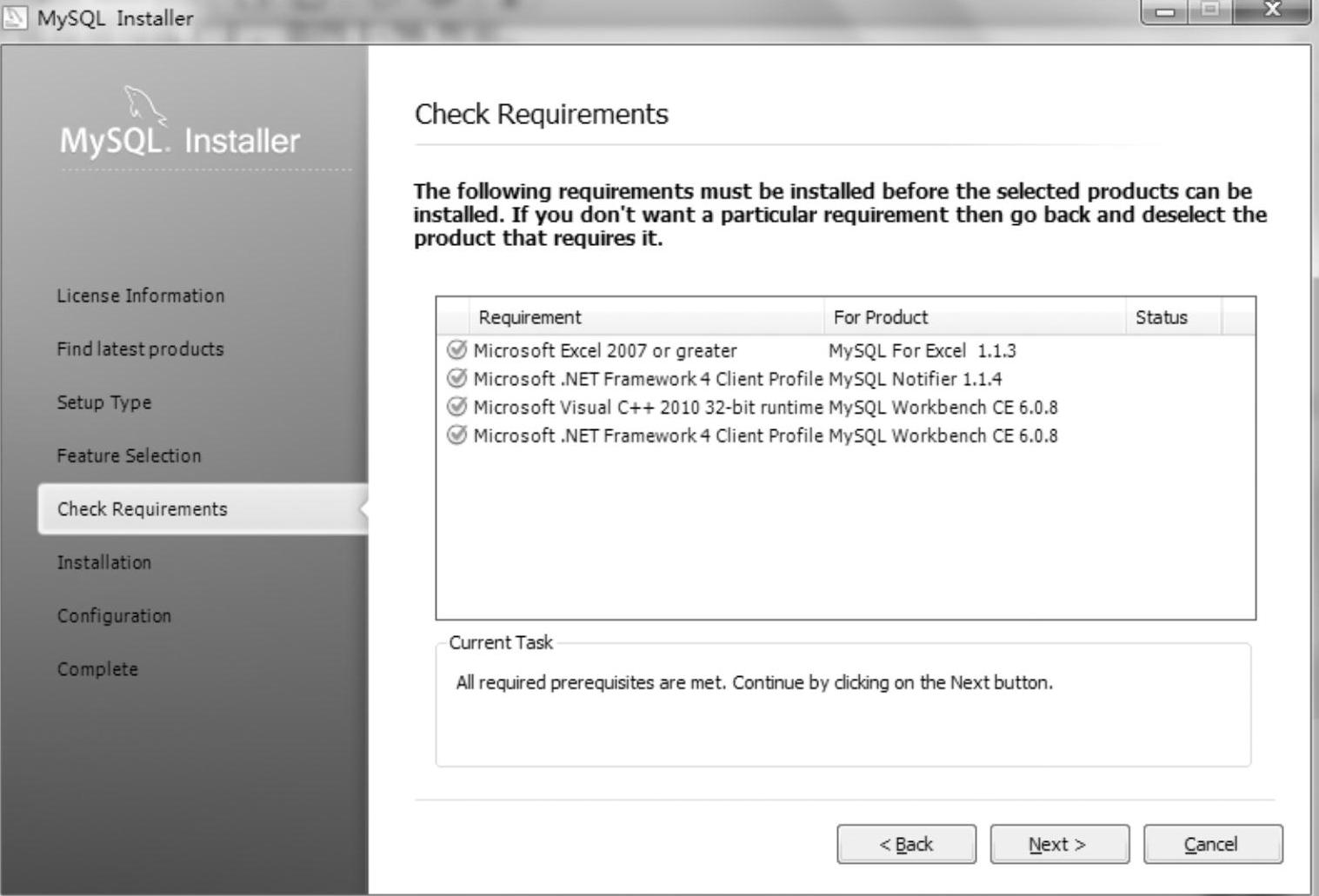Click the MySQL Installer title bar icon
Screen dimensions: 1319x896
(16, 17)
